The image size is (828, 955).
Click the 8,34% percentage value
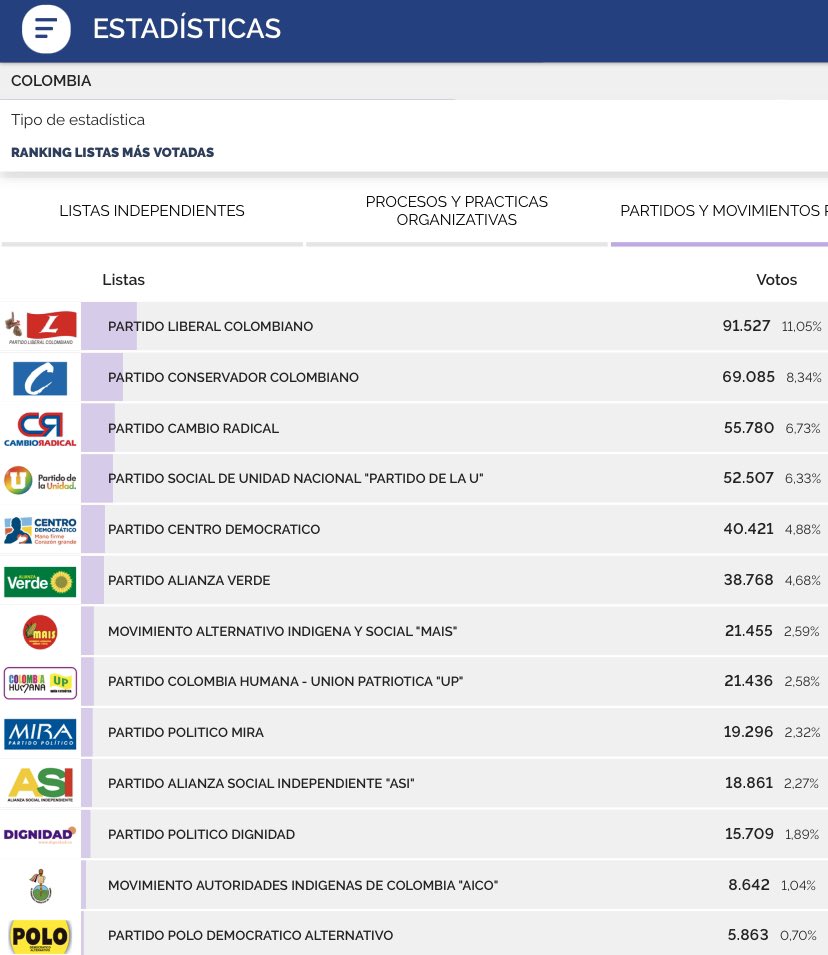coord(804,378)
